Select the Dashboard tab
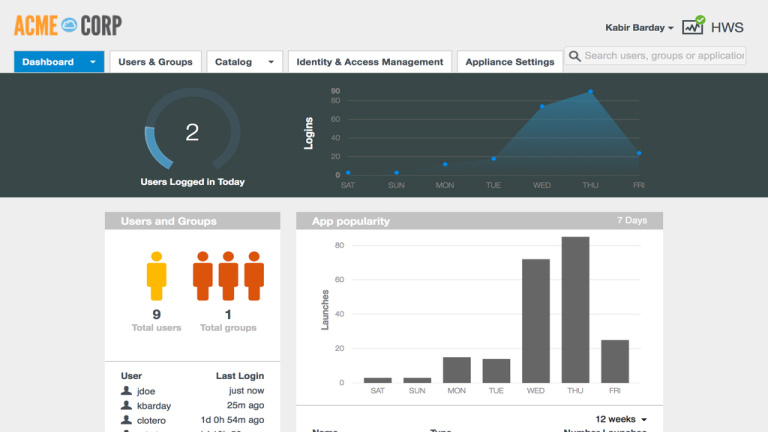 [59, 62]
